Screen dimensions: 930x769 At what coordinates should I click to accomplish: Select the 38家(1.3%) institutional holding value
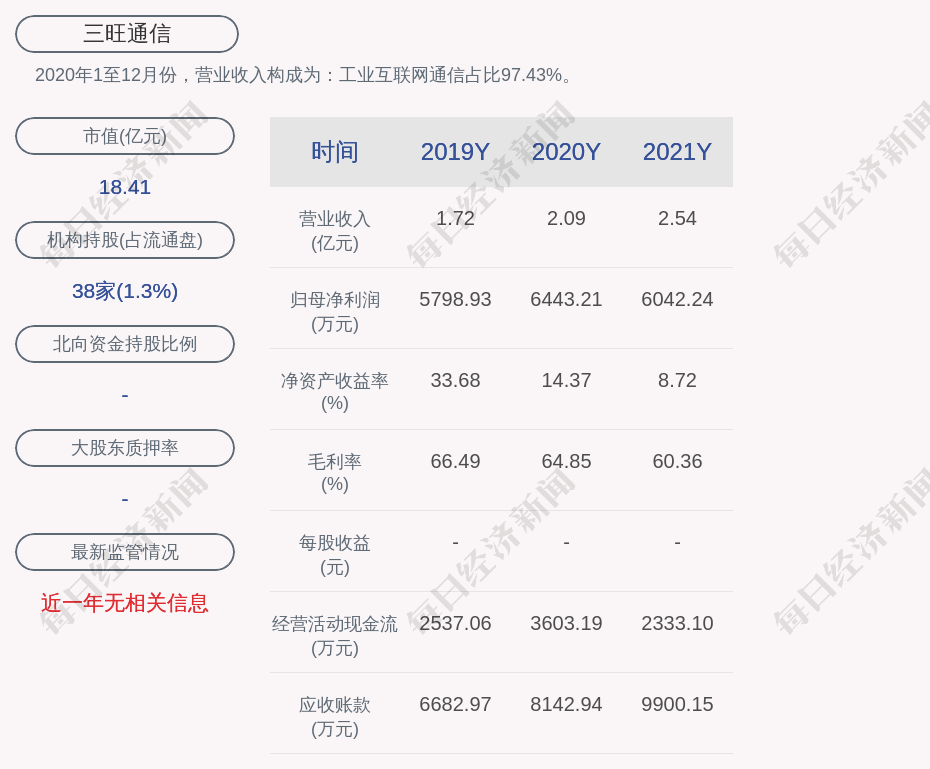point(125,291)
